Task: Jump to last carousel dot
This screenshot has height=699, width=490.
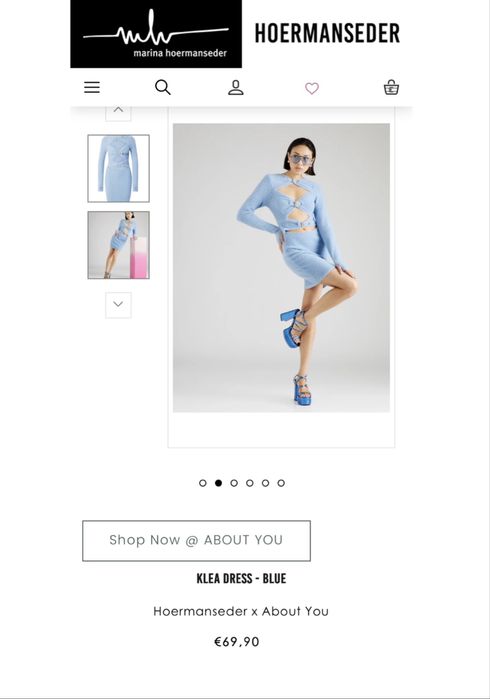Action: click(281, 483)
